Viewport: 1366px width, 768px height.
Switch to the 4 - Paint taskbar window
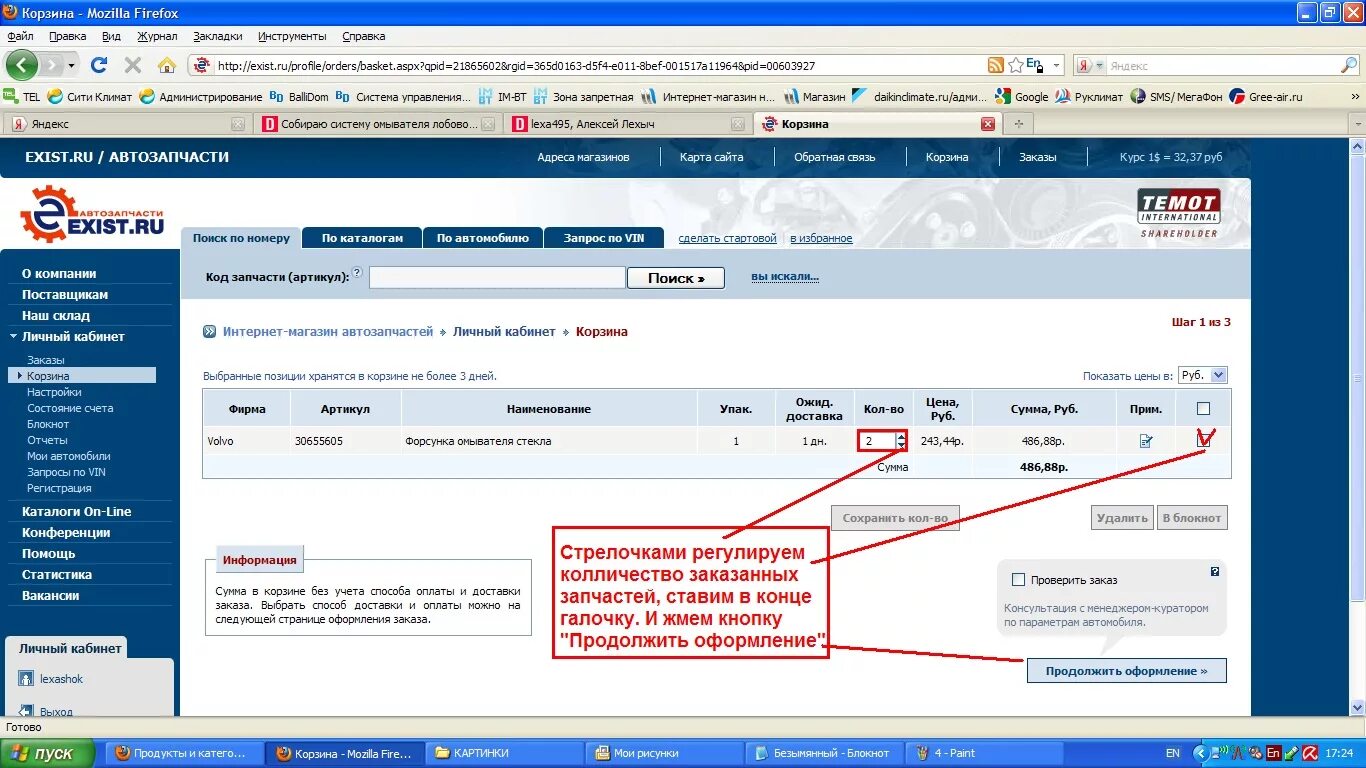(984, 753)
